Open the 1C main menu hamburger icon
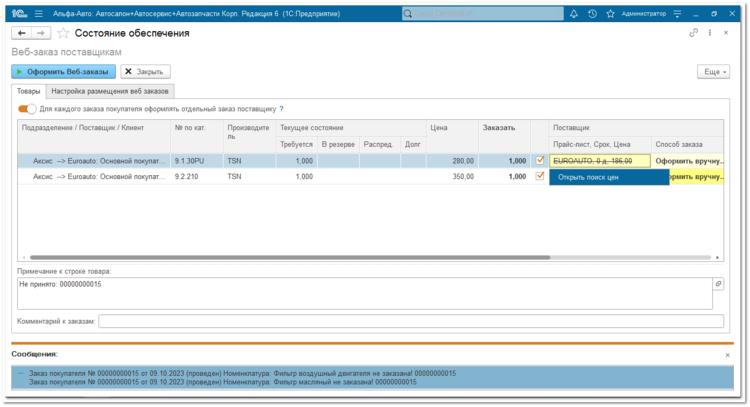 (39, 14)
